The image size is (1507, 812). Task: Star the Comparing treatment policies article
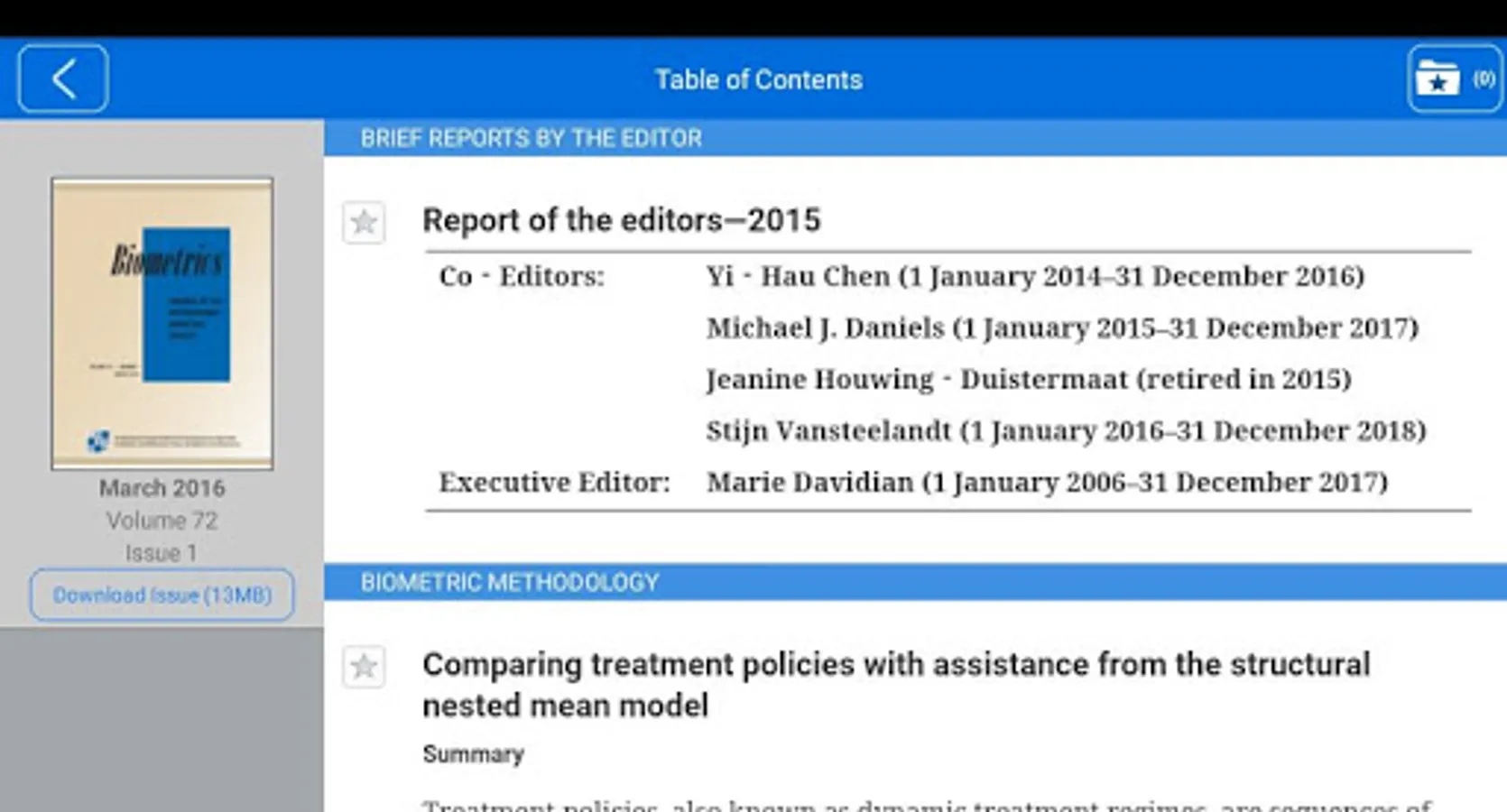364,667
